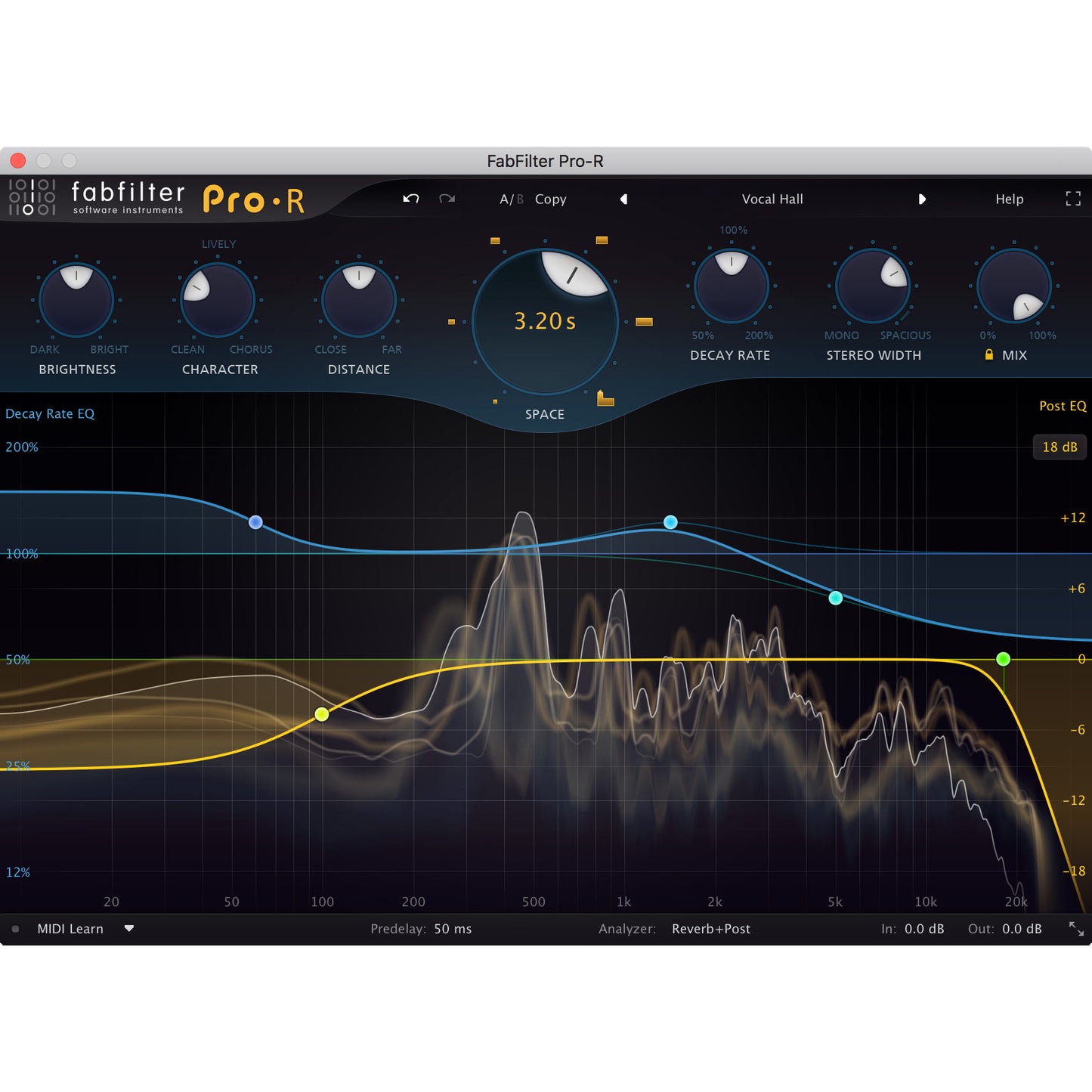The height and width of the screenshot is (1092, 1092).
Task: Open the MIDI Learn dropdown menu
Action: pos(129,928)
